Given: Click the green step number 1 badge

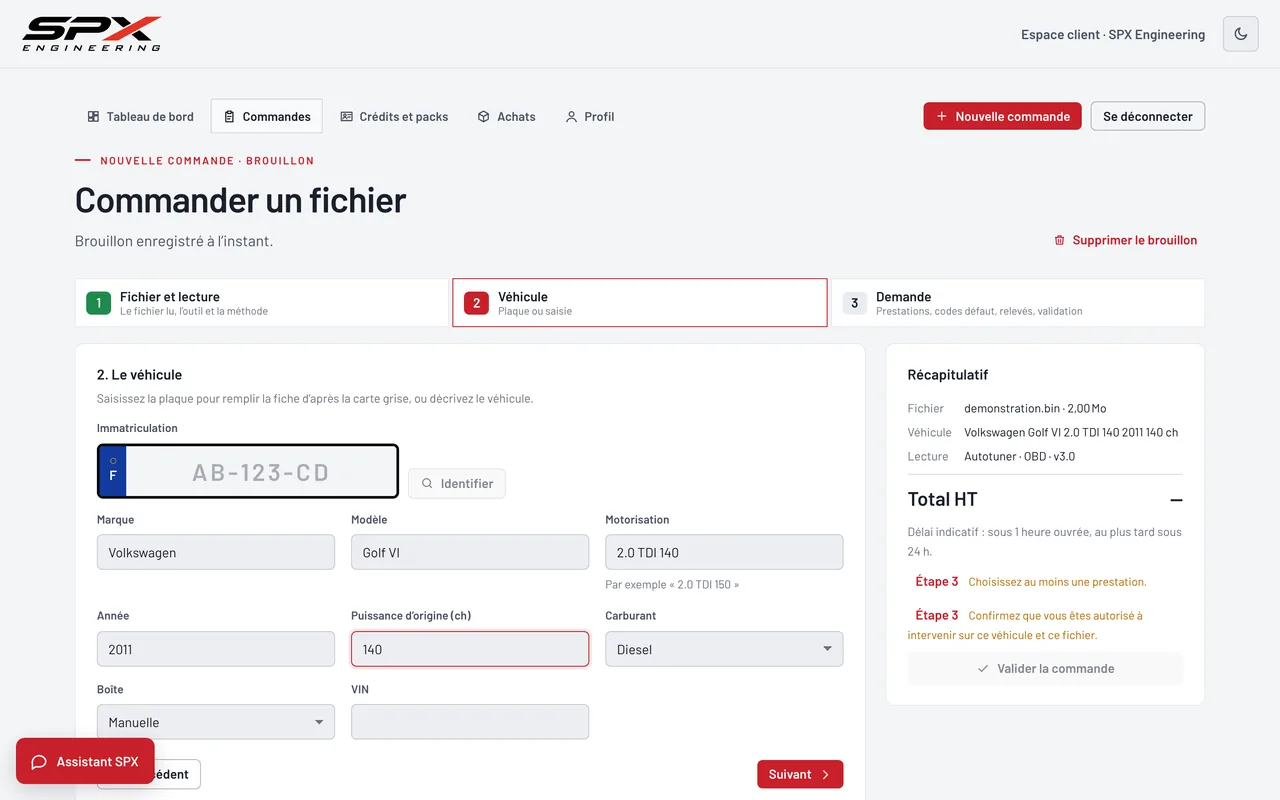Looking at the screenshot, I should pyautogui.click(x=98, y=303).
